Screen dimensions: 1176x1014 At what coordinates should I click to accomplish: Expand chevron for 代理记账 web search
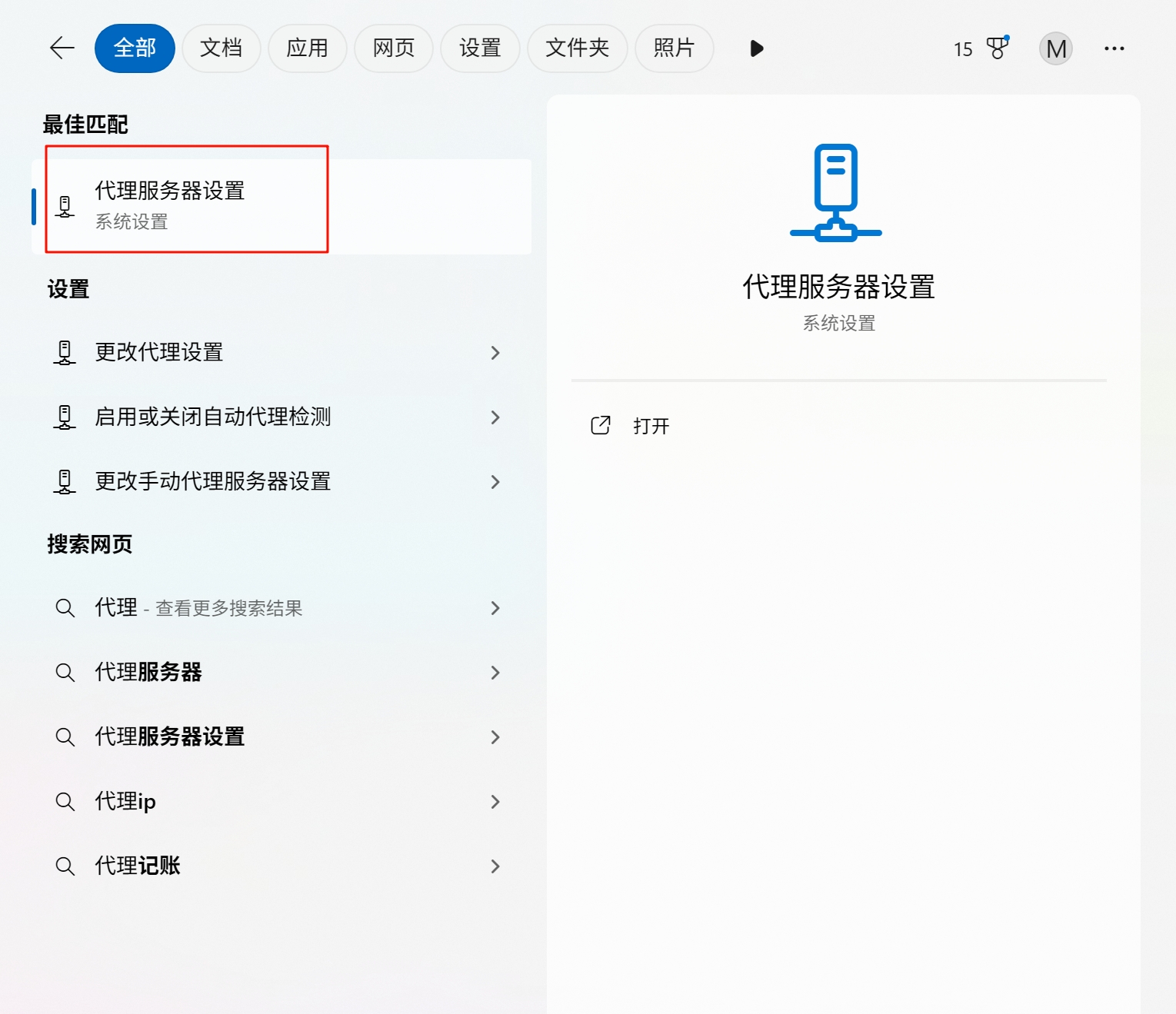(x=495, y=866)
